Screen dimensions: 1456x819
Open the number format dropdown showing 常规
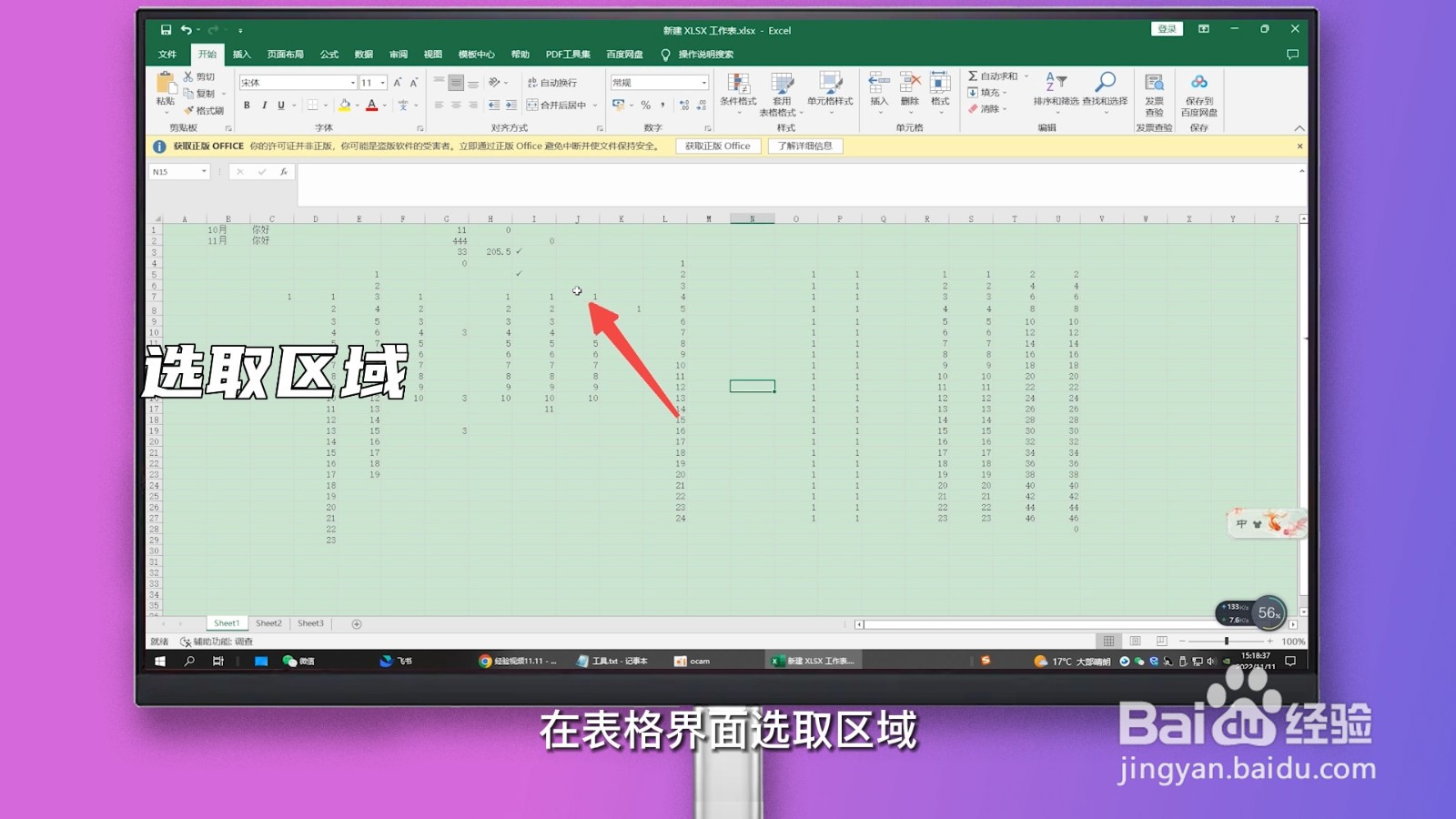pos(657,82)
